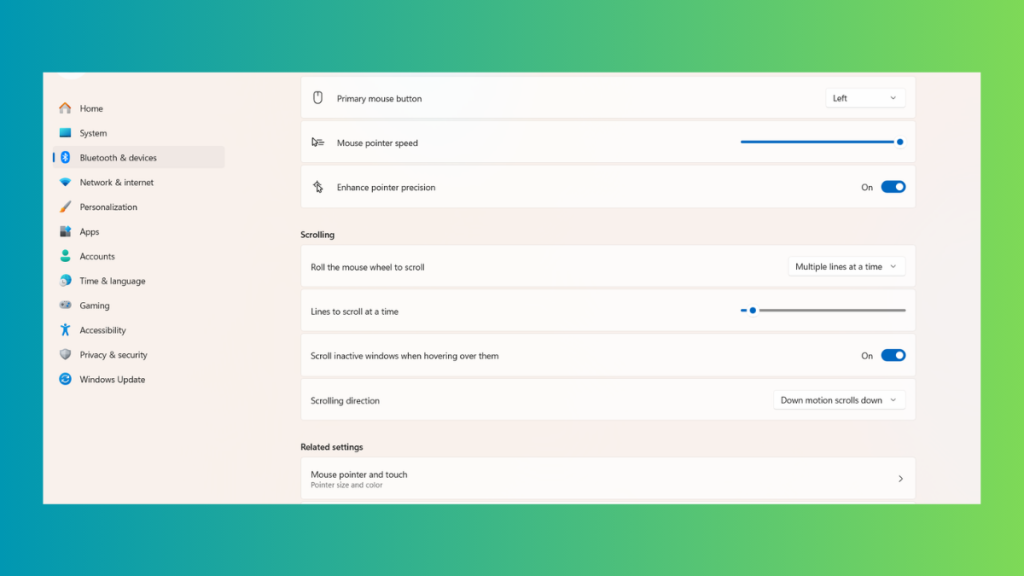Click the Mouse pointer speed slider handle
Viewport: 1024px width, 576px height.
click(x=900, y=142)
